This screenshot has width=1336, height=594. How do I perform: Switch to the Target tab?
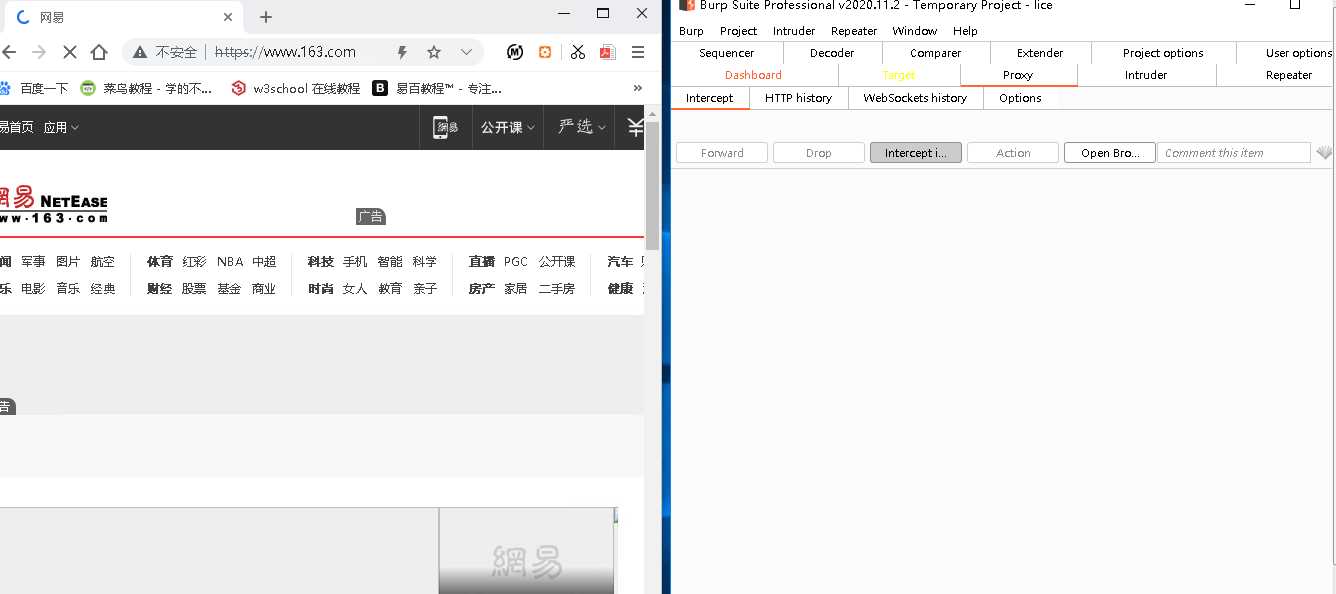click(x=899, y=75)
